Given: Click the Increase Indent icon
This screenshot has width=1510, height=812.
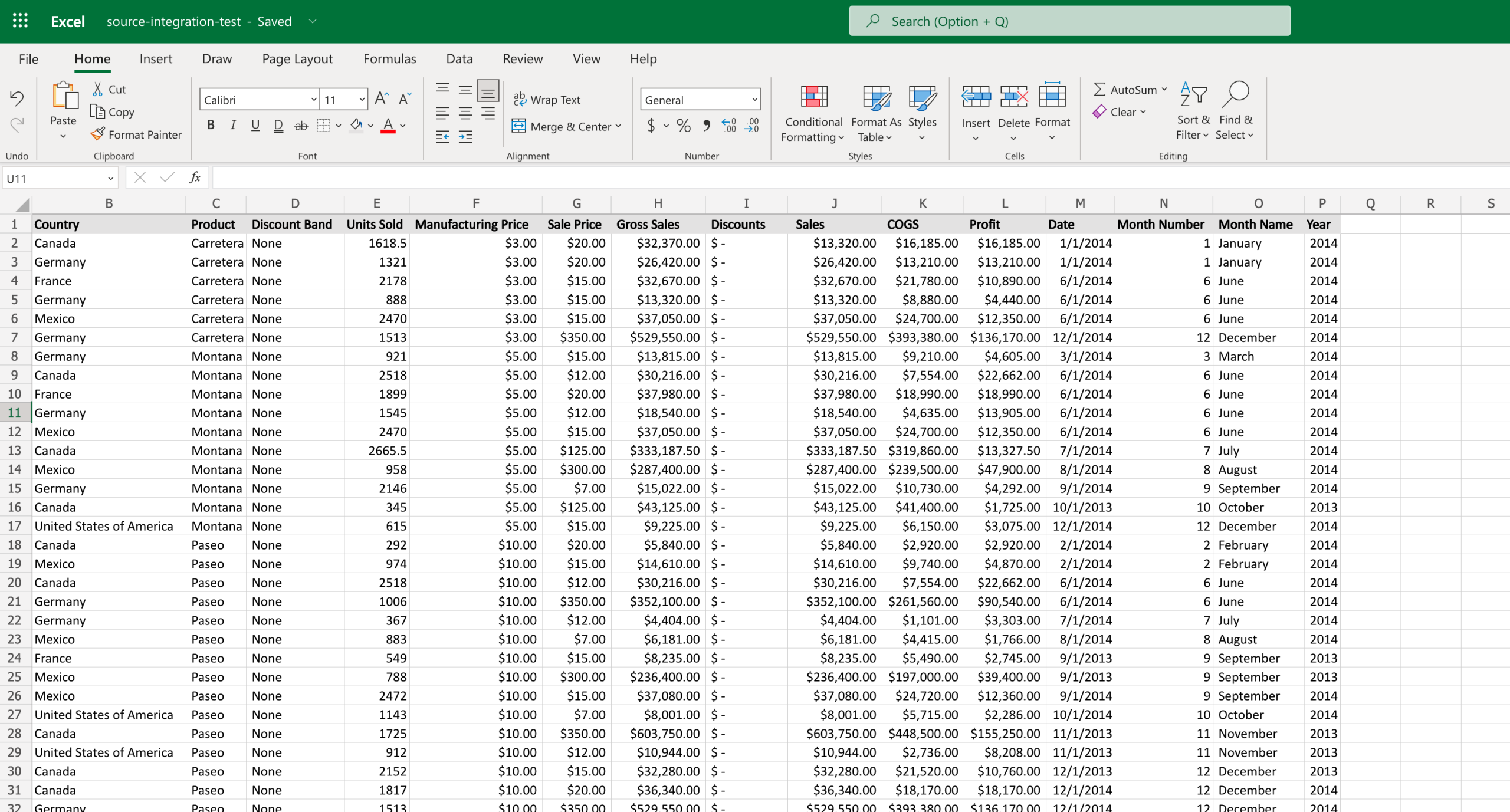Looking at the screenshot, I should (x=465, y=137).
